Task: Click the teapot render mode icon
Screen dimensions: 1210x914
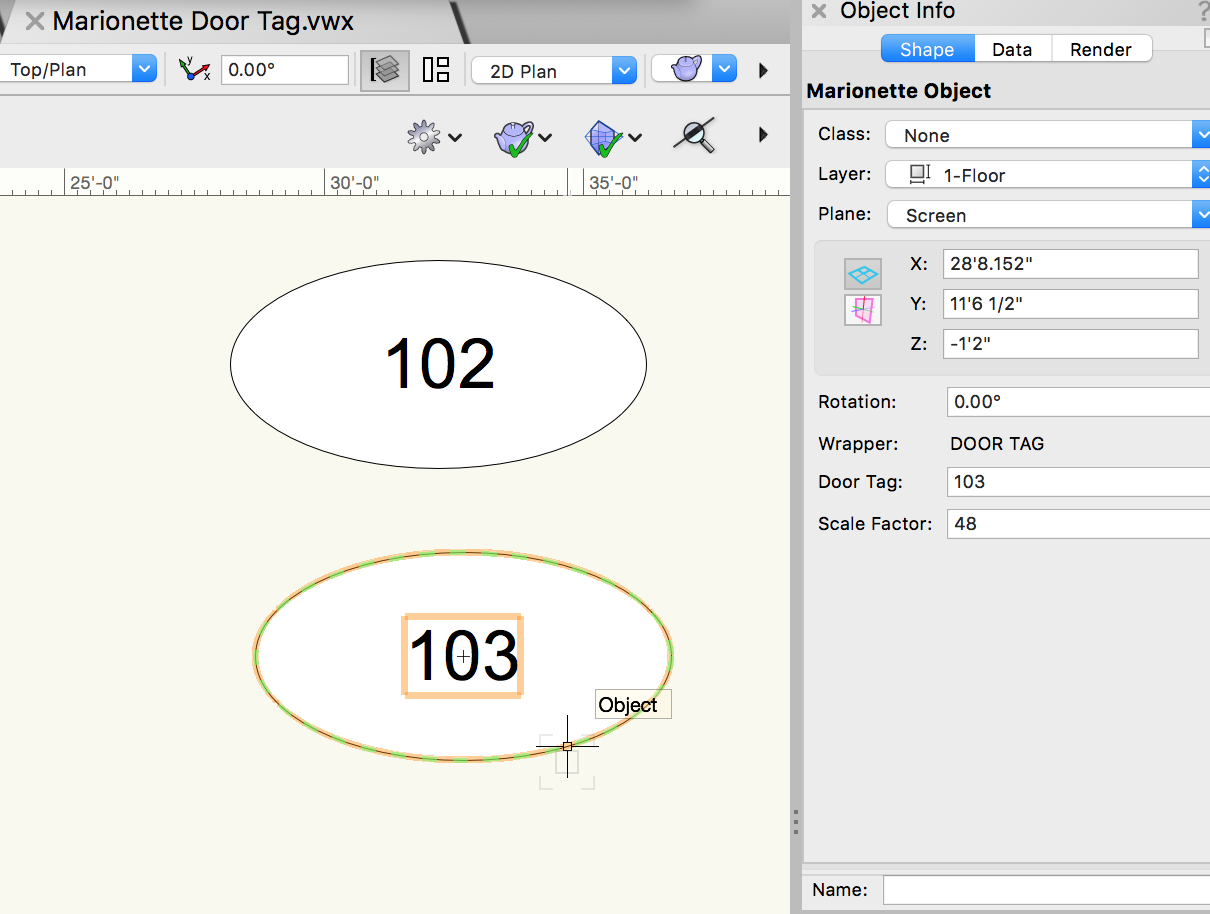Action: (685, 69)
